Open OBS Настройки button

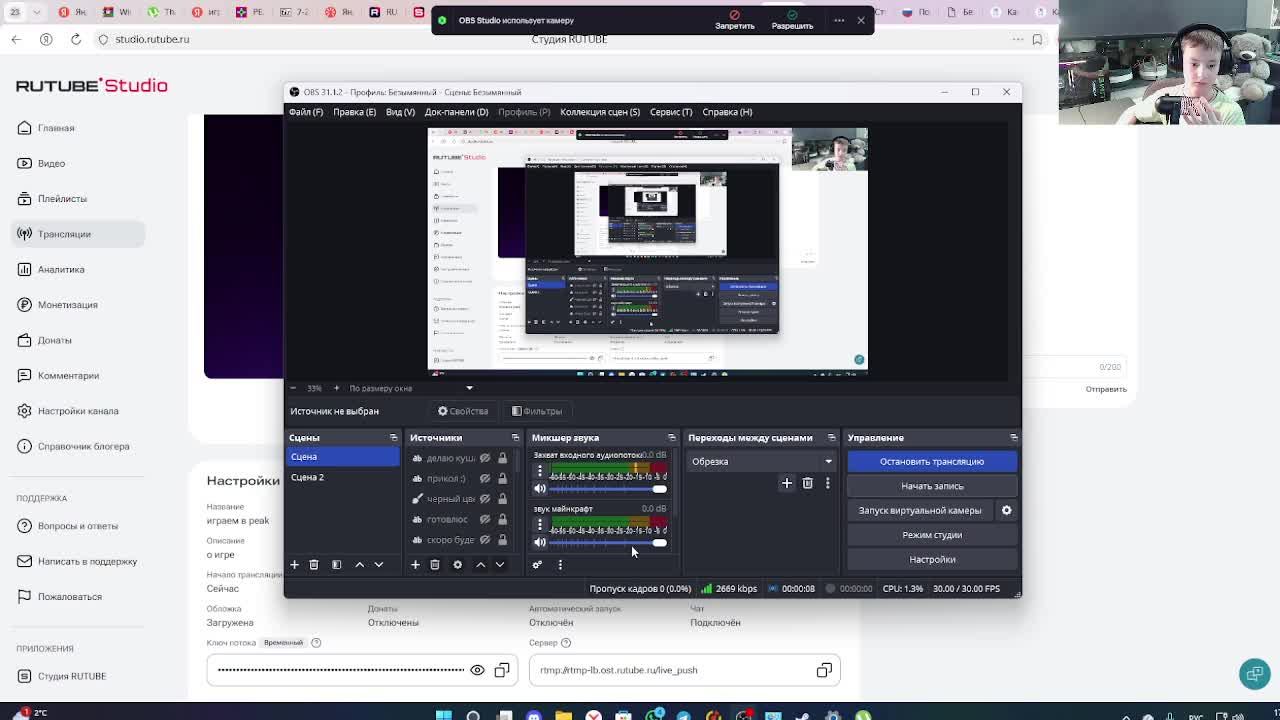[932, 559]
